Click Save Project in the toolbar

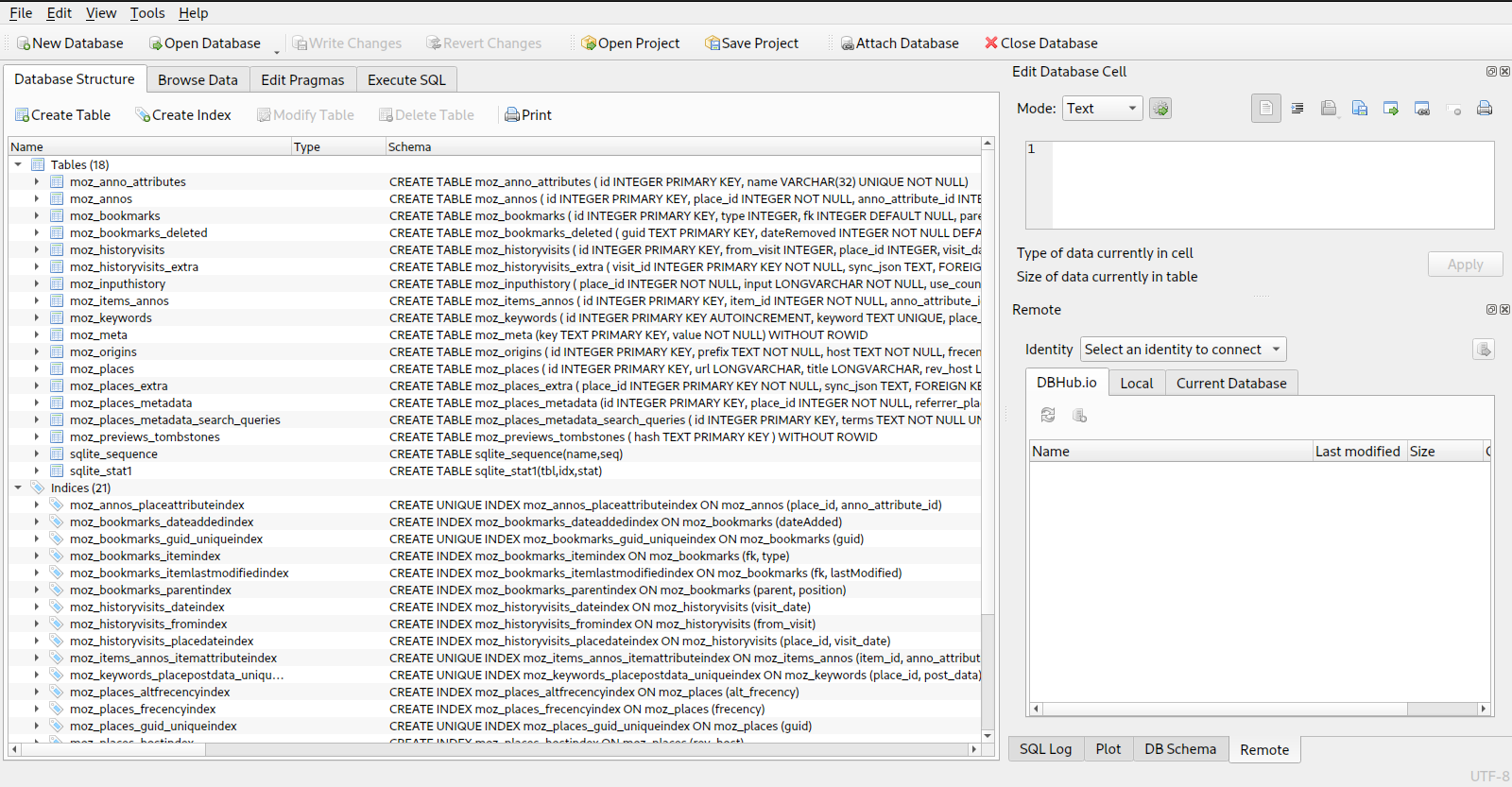pos(751,43)
